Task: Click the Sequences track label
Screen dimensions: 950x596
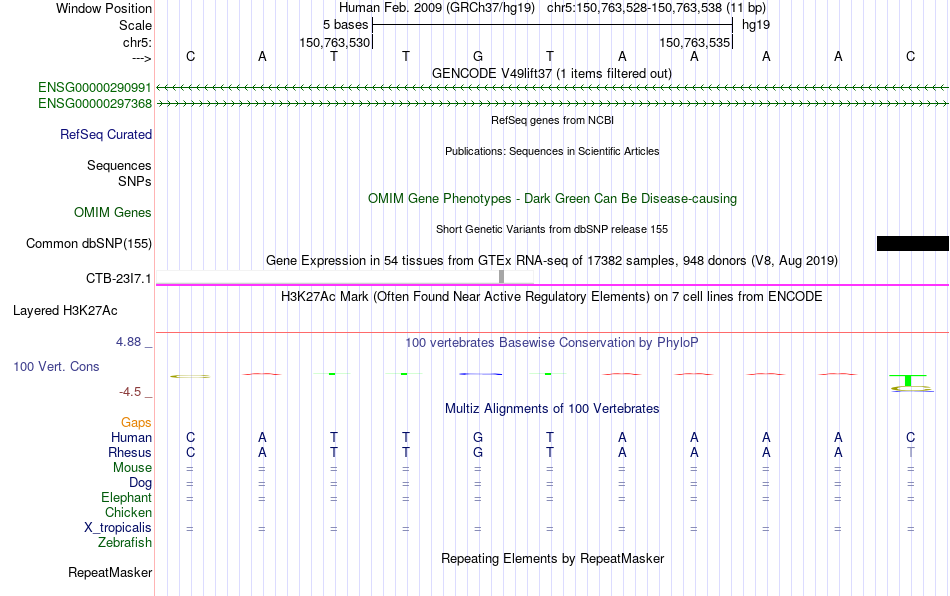Action: point(119,165)
